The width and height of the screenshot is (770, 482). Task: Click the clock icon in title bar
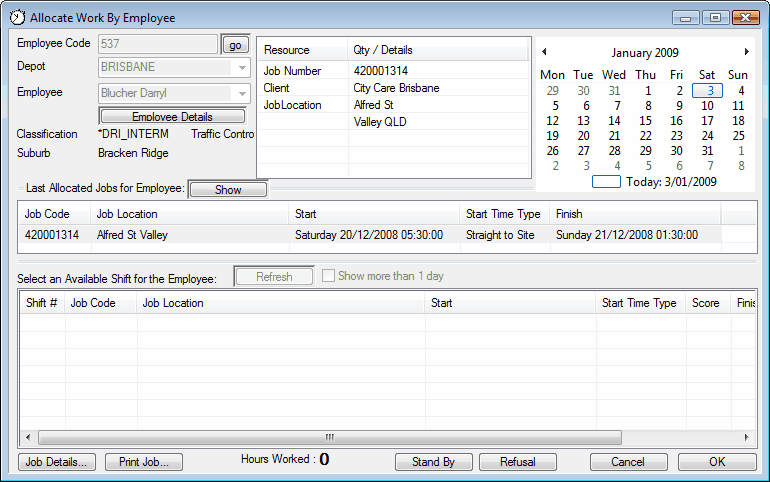(x=17, y=17)
